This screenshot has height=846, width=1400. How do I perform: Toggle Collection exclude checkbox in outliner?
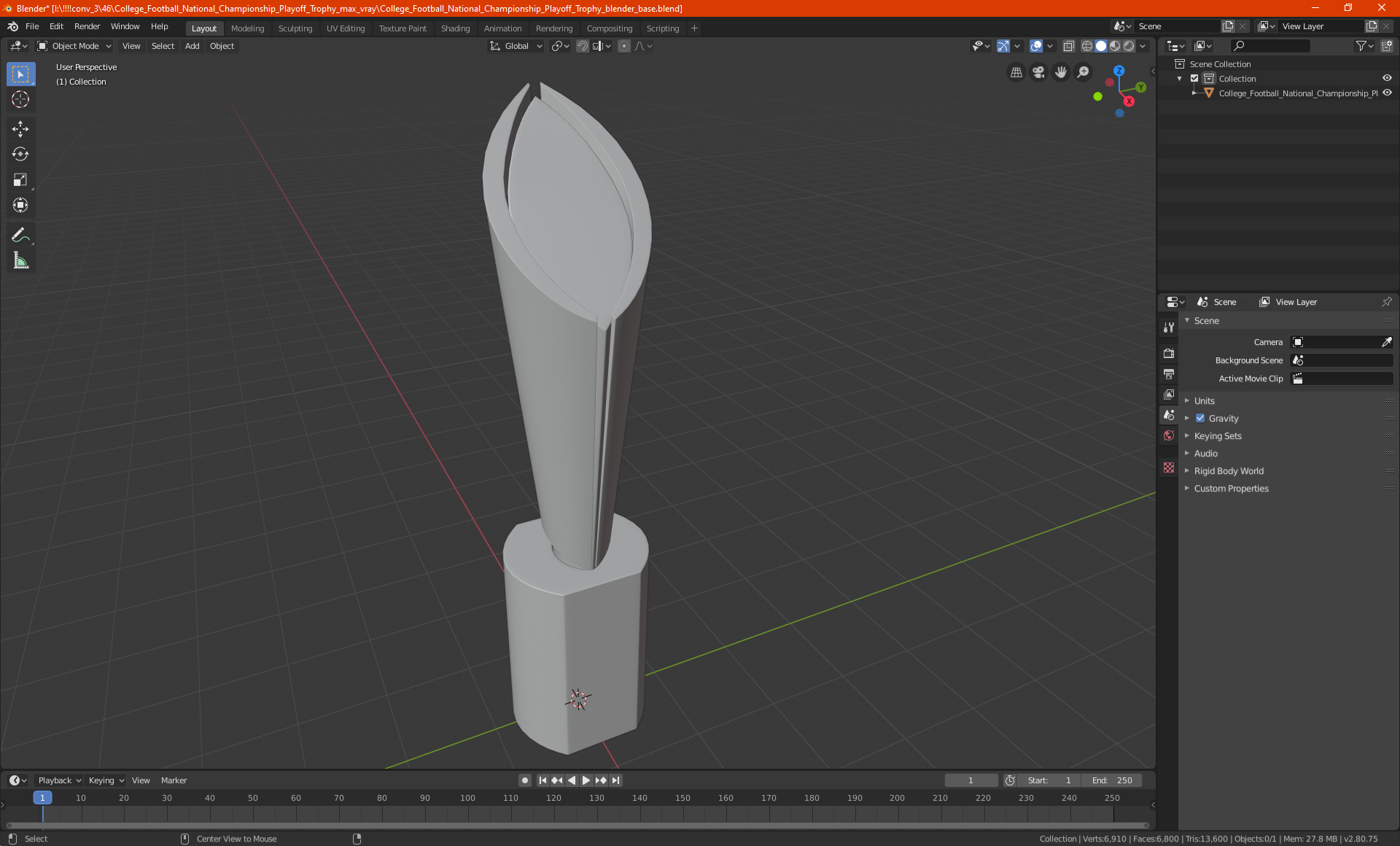pos(1194,79)
